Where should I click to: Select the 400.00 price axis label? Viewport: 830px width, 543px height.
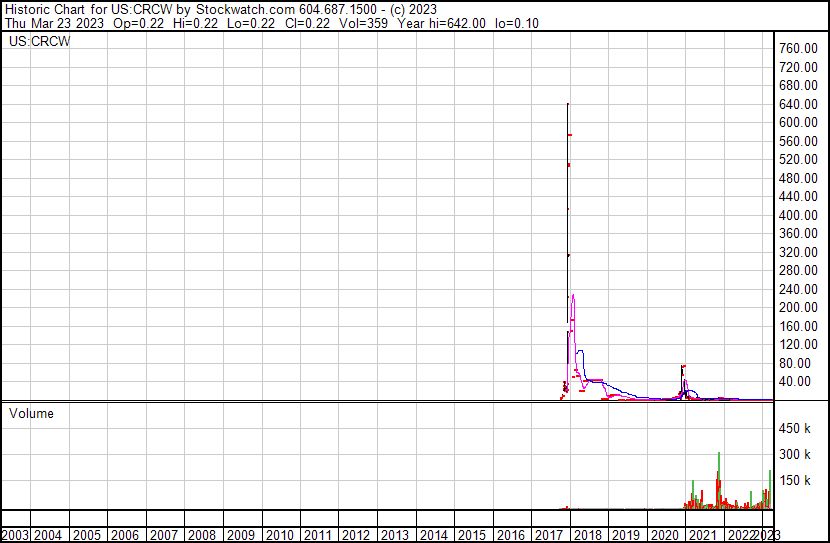(x=799, y=215)
